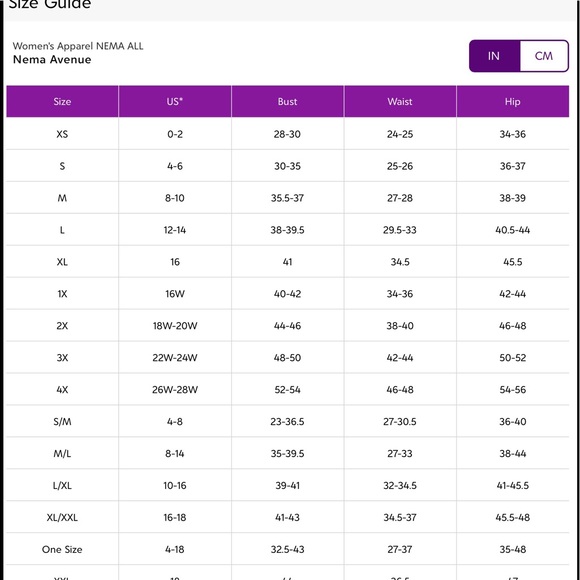
Task: Click the Women's Apparel NEMA ALL text
Action: pyautogui.click(x=78, y=46)
